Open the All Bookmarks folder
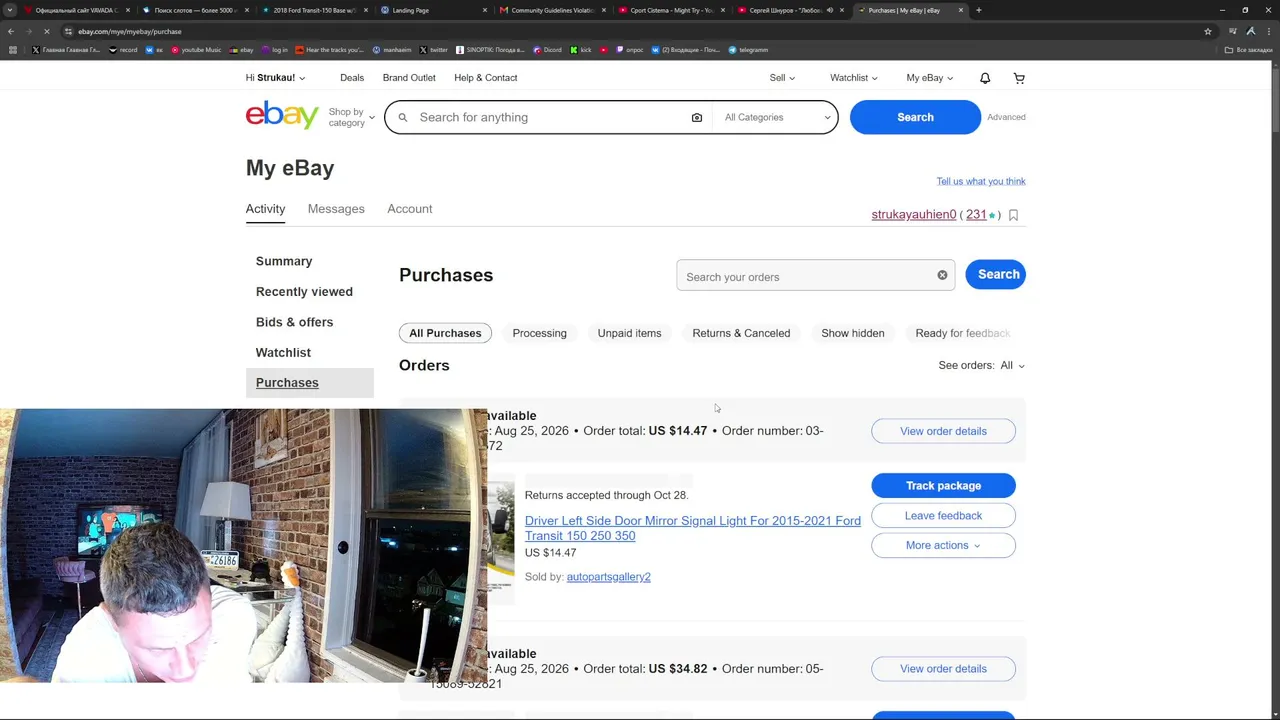The image size is (1280, 720). coord(1249,50)
